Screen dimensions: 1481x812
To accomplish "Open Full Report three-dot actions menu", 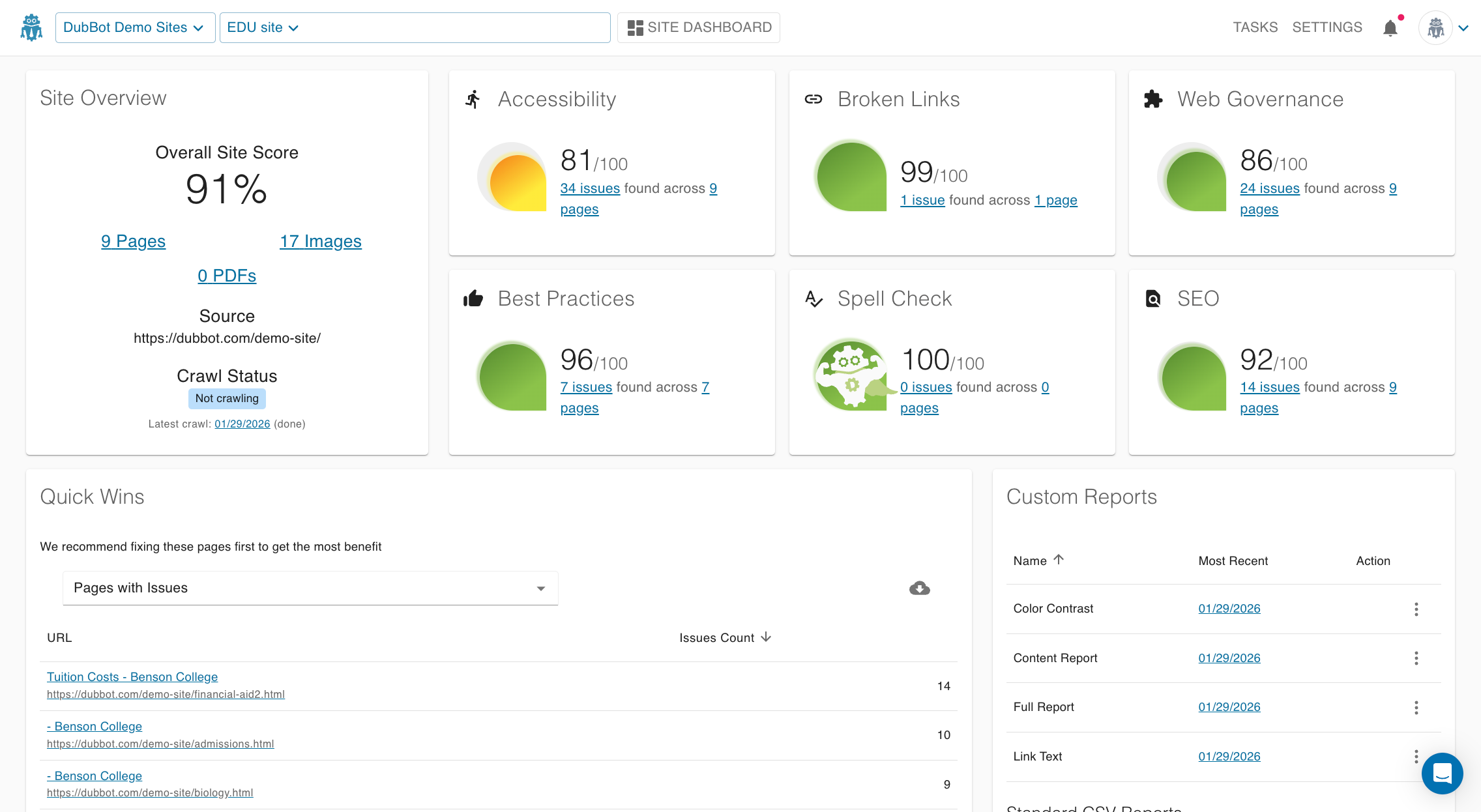I will 1416,707.
